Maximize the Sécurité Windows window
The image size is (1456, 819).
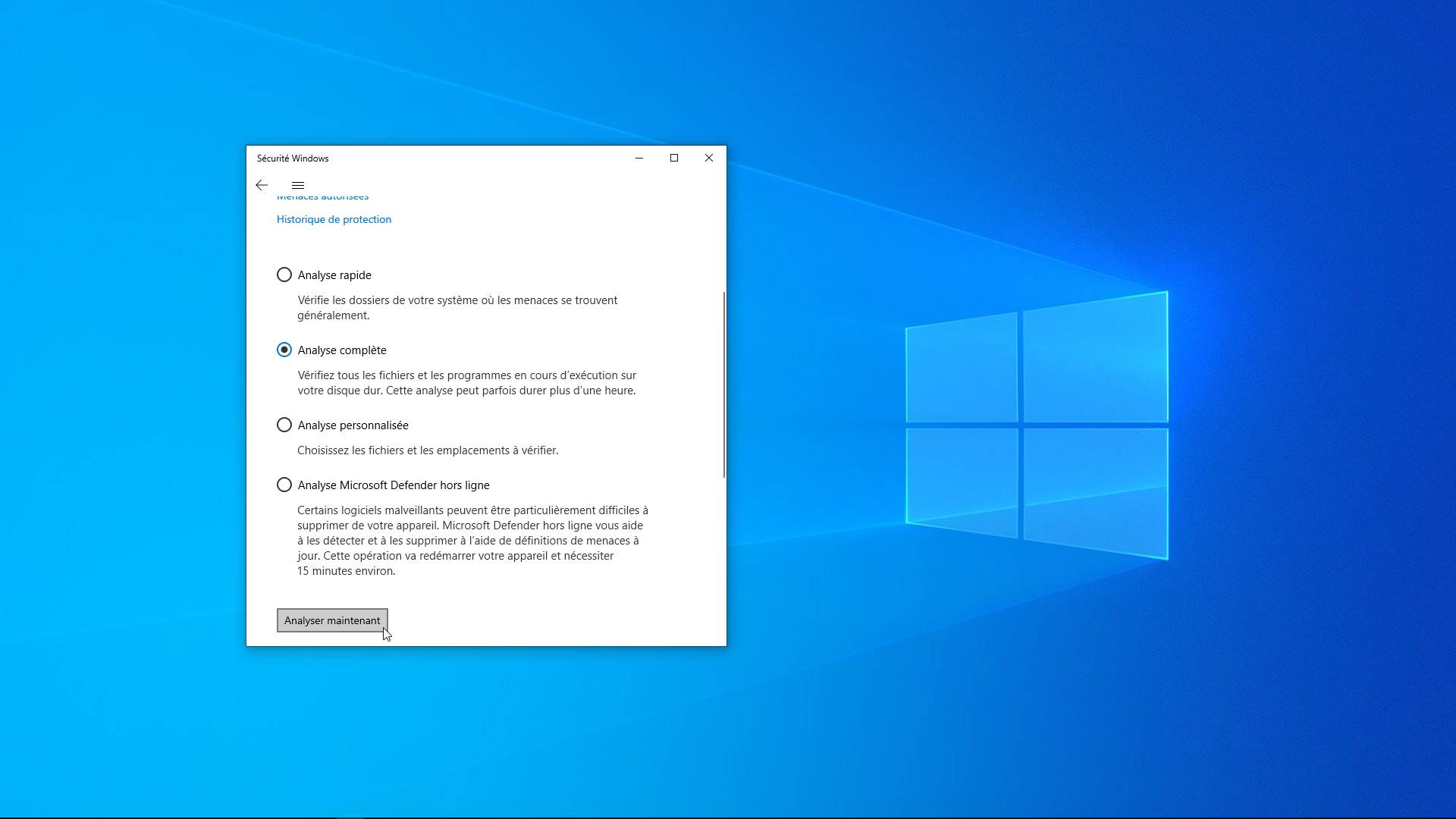click(x=674, y=158)
